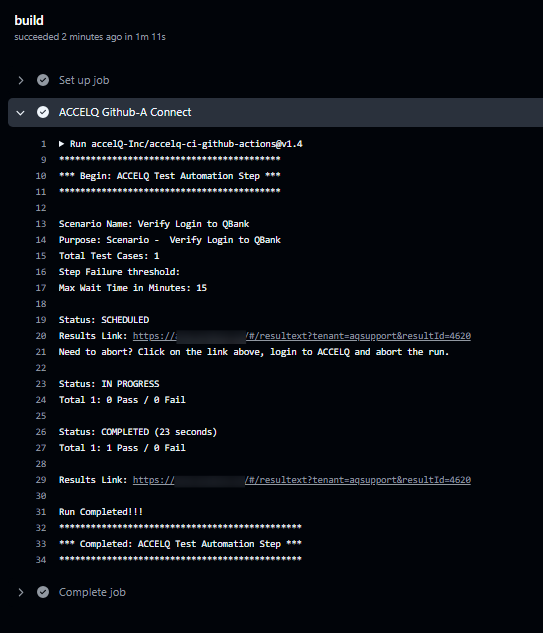Viewport: 543px width, 633px height.
Task: Expand the Set up job step
Action: tap(21, 80)
